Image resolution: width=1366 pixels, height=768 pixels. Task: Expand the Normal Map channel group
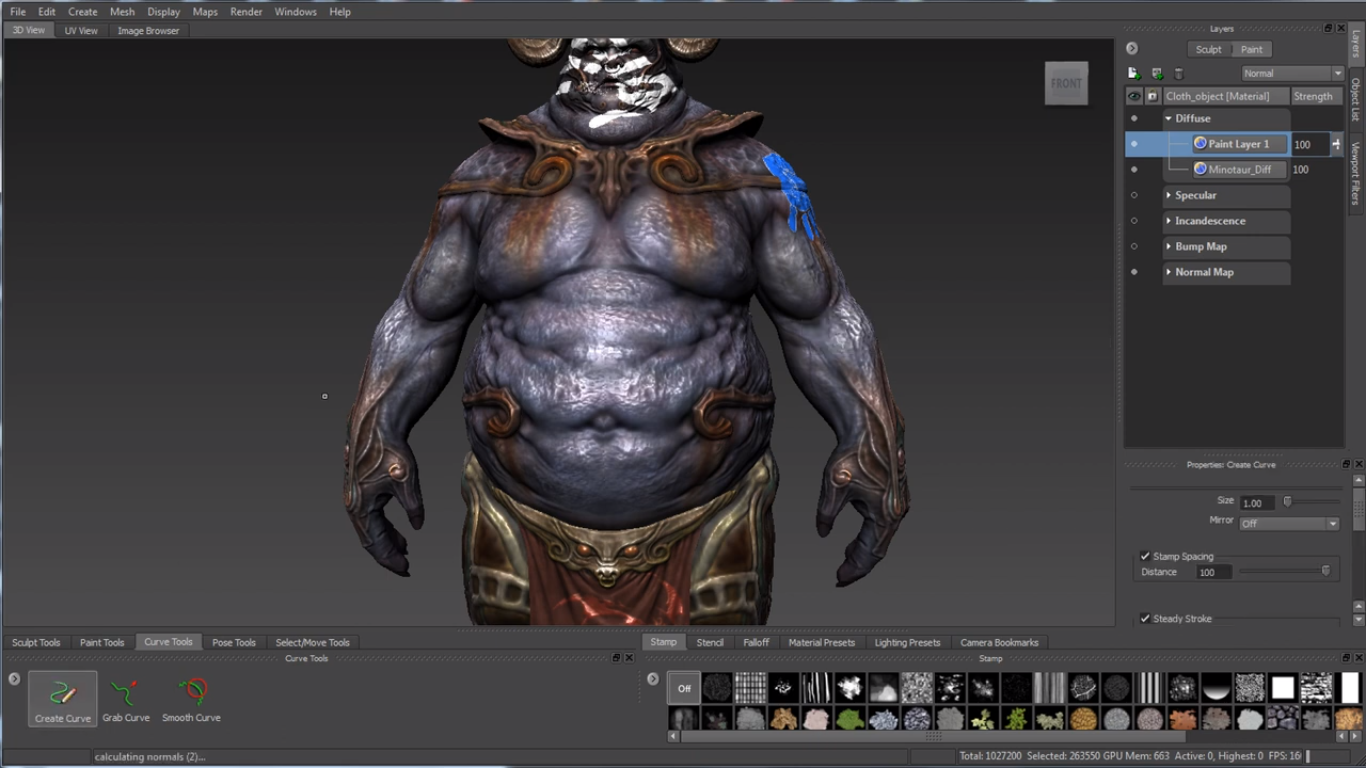click(x=1168, y=272)
